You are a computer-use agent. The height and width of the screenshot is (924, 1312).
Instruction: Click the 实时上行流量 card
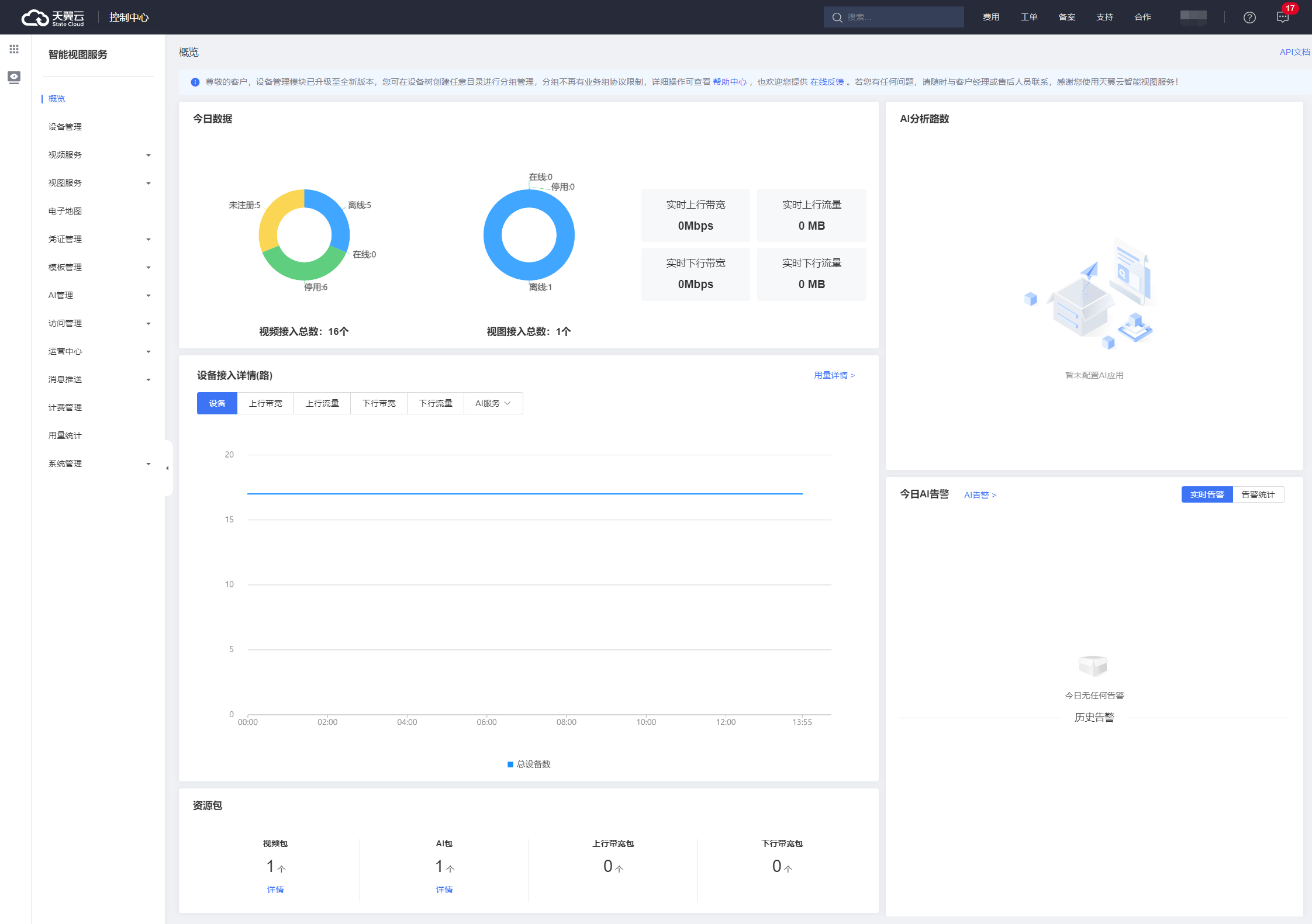[x=812, y=215]
